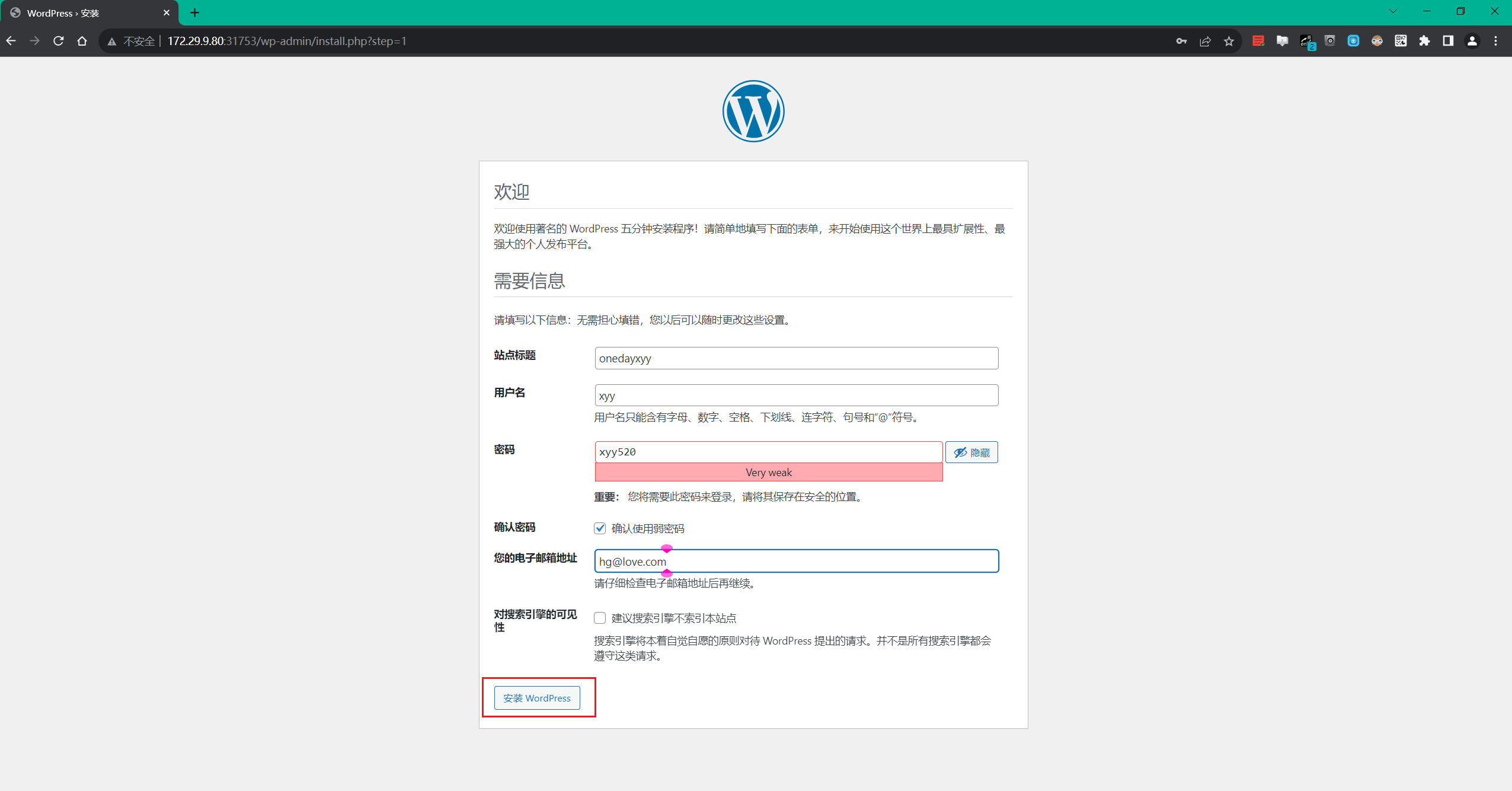This screenshot has width=1512, height=791.
Task: Click the 密码 label
Action: [x=504, y=449]
